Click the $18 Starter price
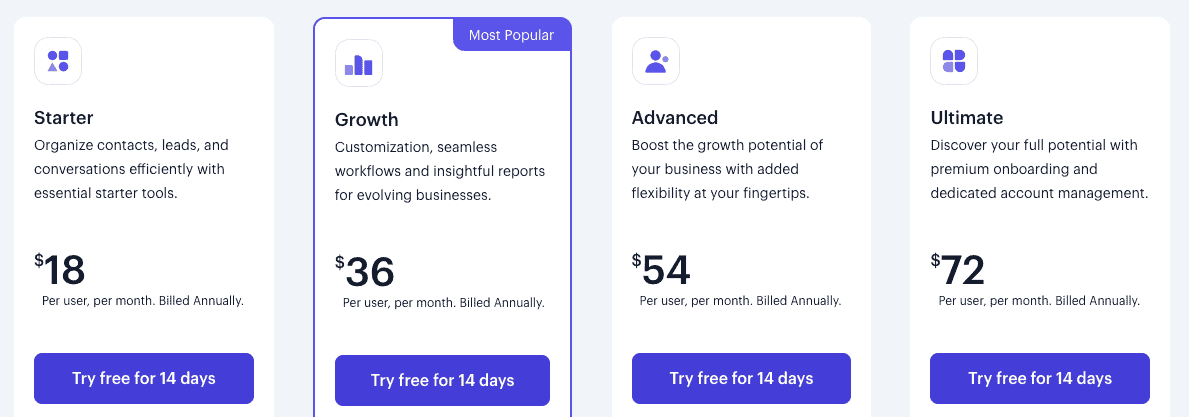 point(60,270)
